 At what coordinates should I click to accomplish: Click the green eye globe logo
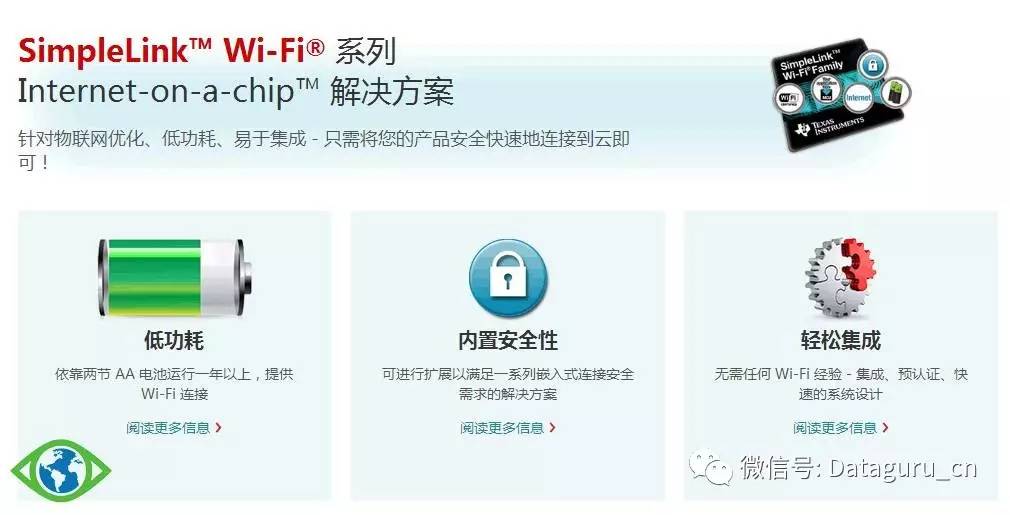click(61, 470)
